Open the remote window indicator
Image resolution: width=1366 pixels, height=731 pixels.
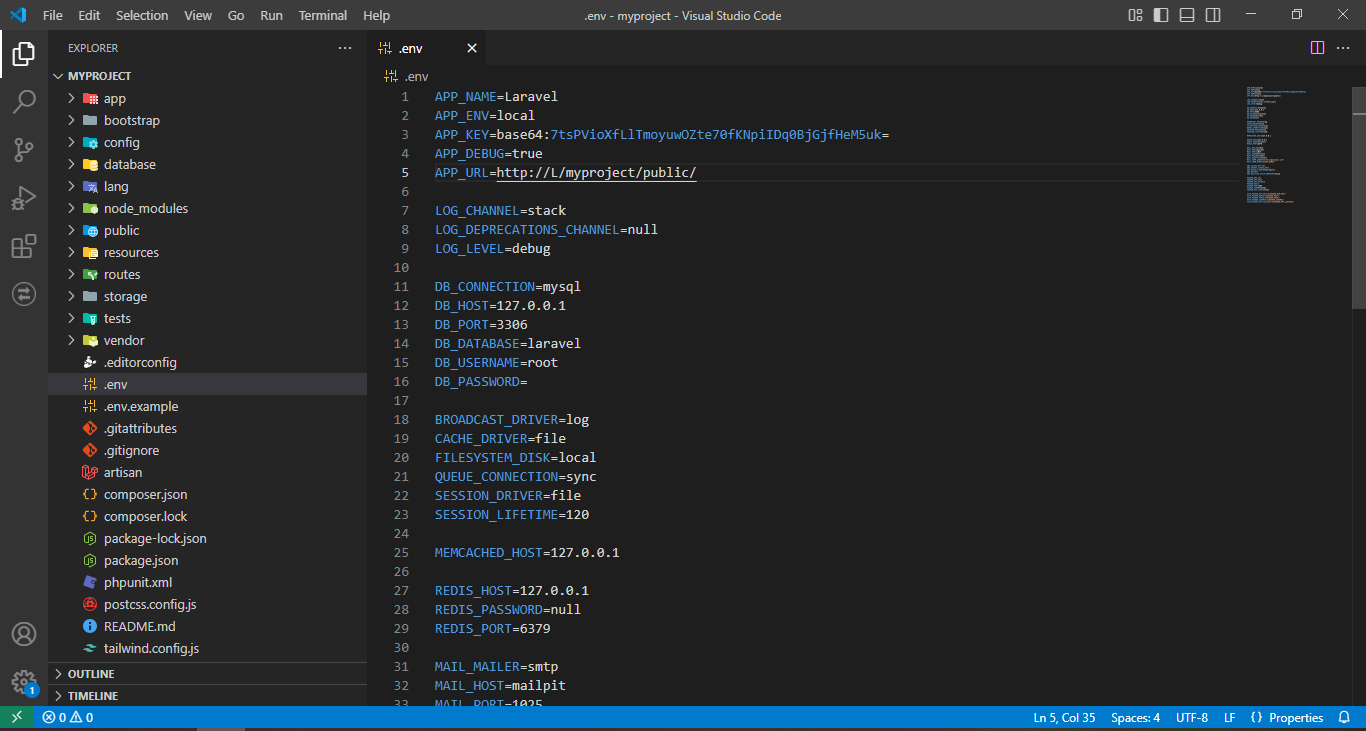tap(16, 717)
